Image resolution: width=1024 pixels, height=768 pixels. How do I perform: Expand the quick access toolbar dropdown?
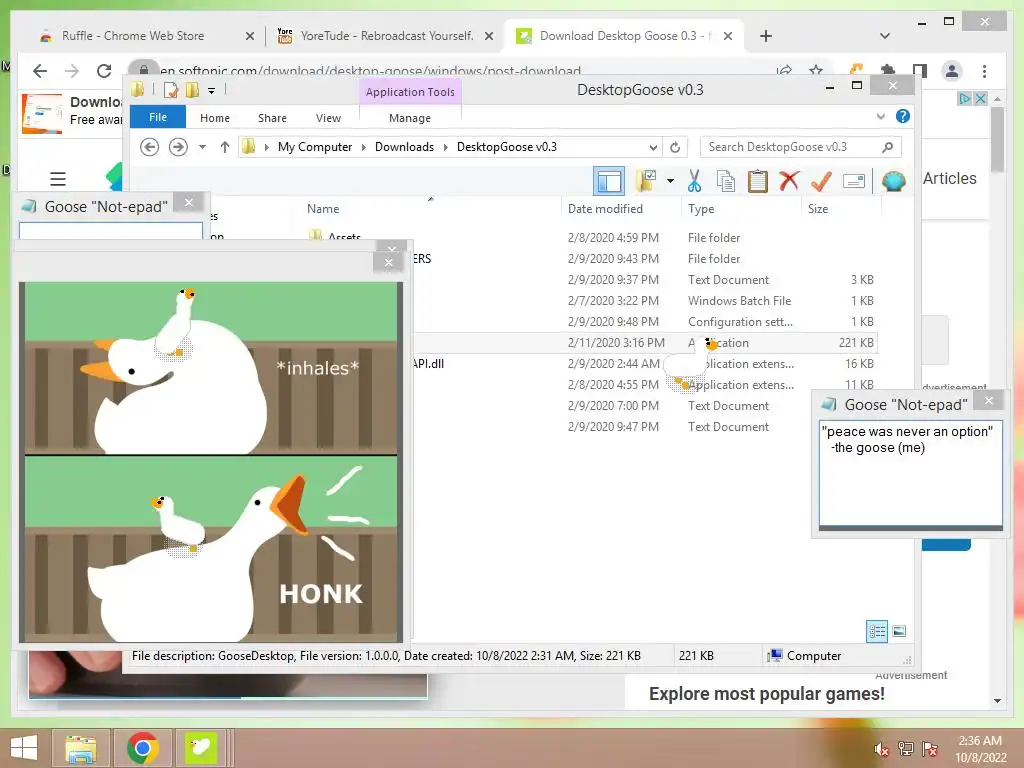pos(212,91)
